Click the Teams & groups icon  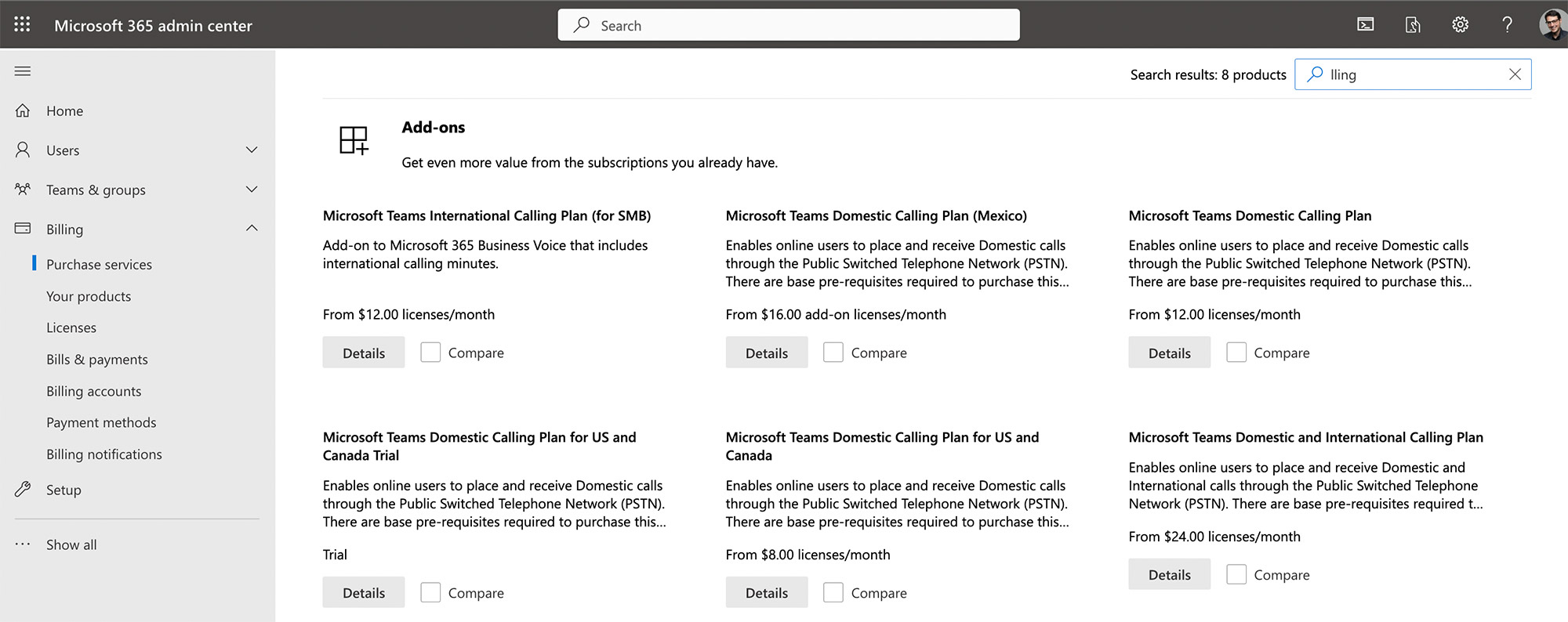23,189
